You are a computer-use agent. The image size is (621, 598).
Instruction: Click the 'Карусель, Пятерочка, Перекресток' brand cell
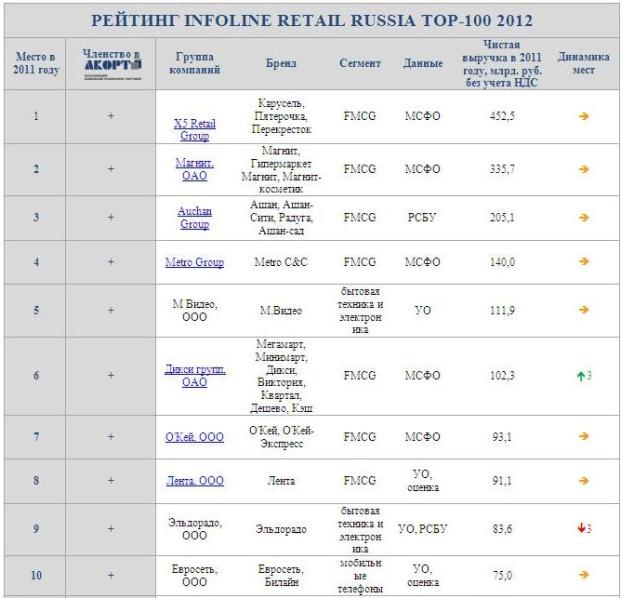click(x=281, y=116)
